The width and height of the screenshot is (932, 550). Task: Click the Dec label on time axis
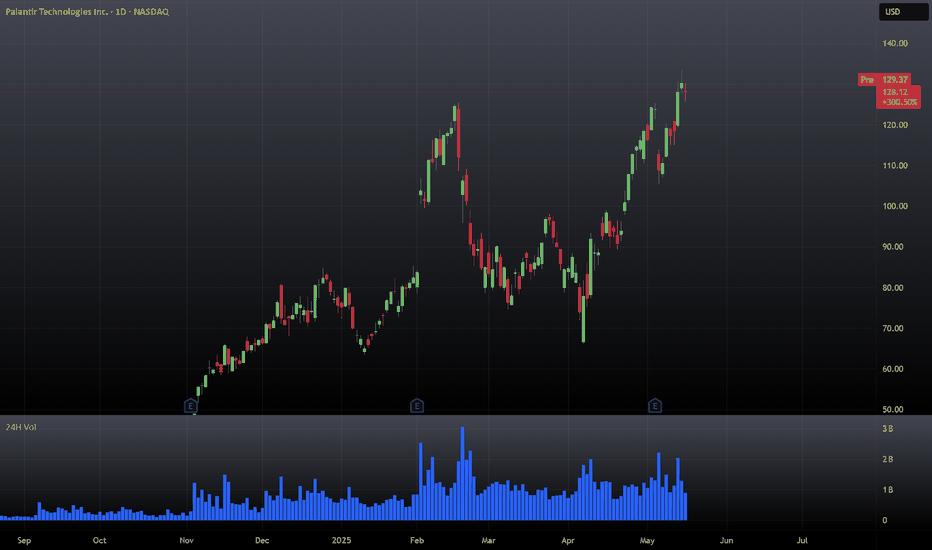(262, 540)
